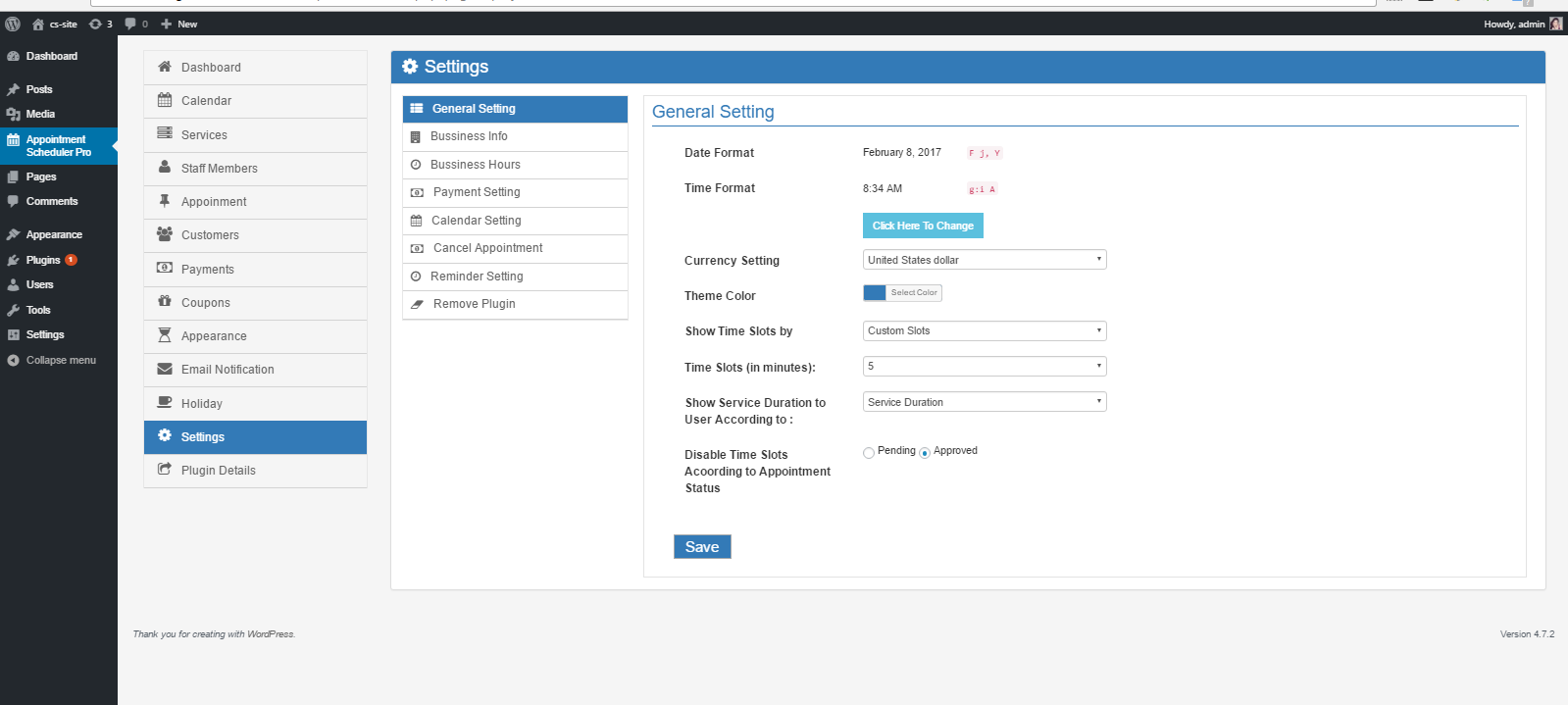Viewport: 1568px width, 705px height.
Task: Open the Time Slots minutes dropdown
Action: click(x=985, y=367)
